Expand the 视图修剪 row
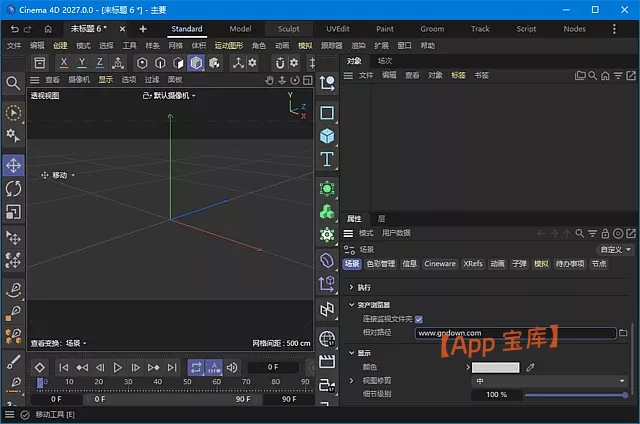Image resolution: width=640 pixels, height=424 pixels. pyautogui.click(x=351, y=380)
